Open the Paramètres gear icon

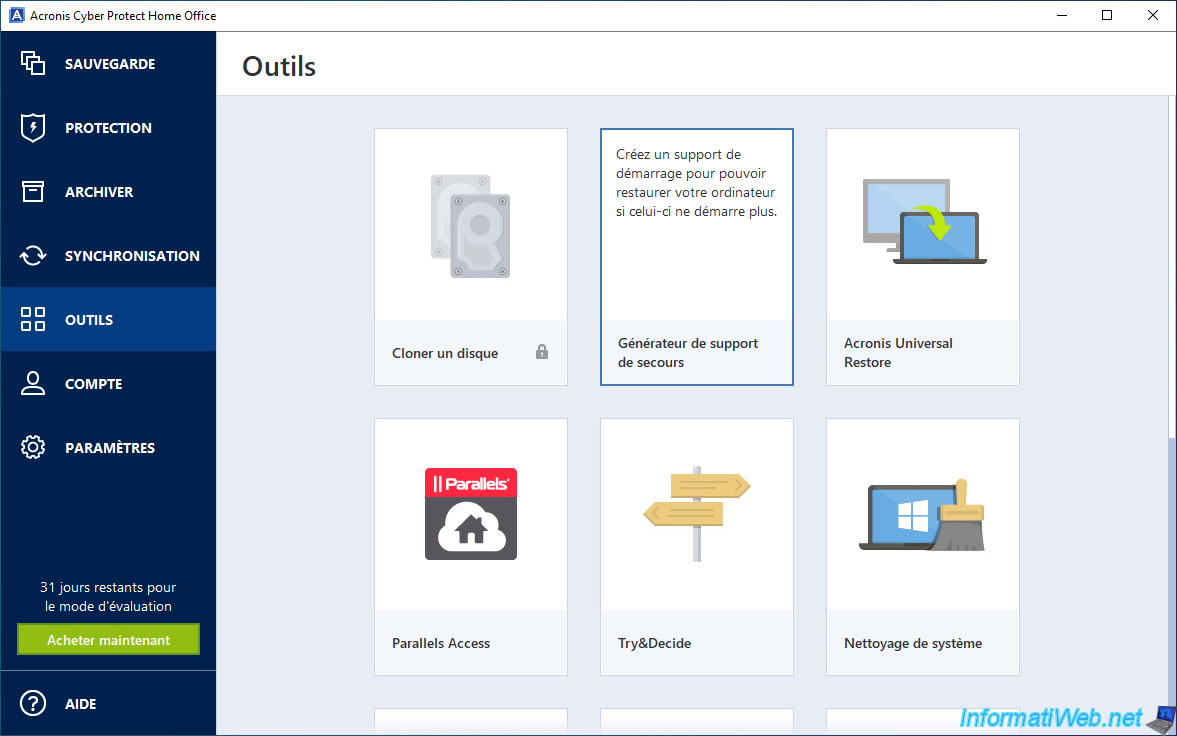click(x=33, y=448)
